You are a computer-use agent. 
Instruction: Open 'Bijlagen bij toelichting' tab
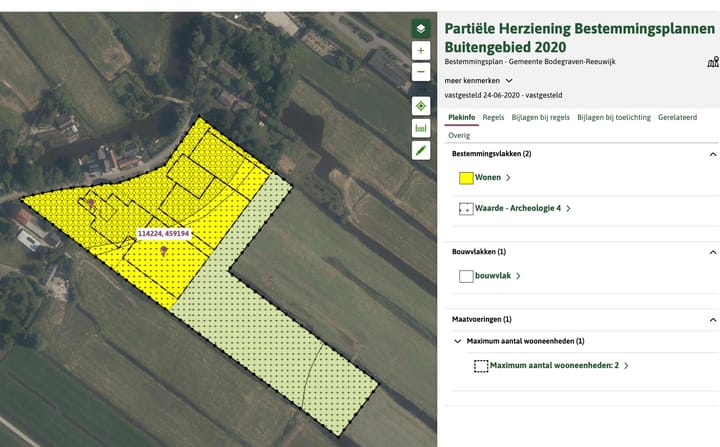[x=613, y=117]
